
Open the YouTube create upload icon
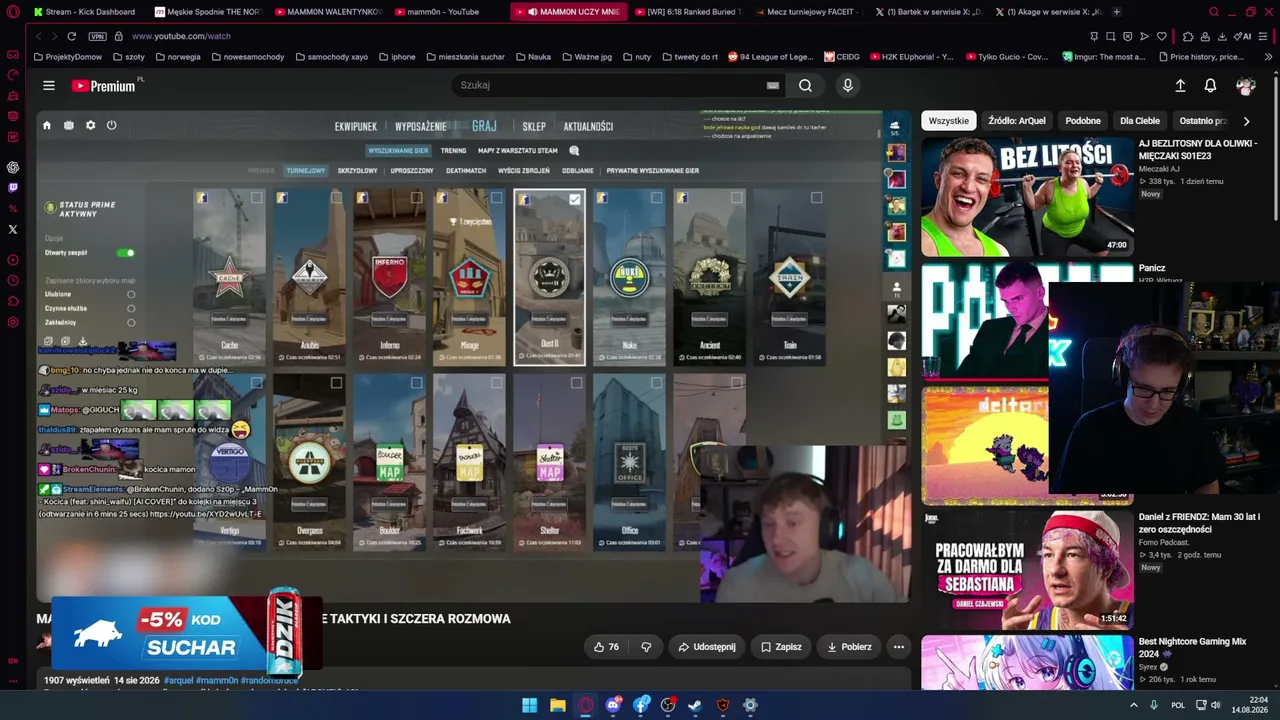tap(1180, 86)
